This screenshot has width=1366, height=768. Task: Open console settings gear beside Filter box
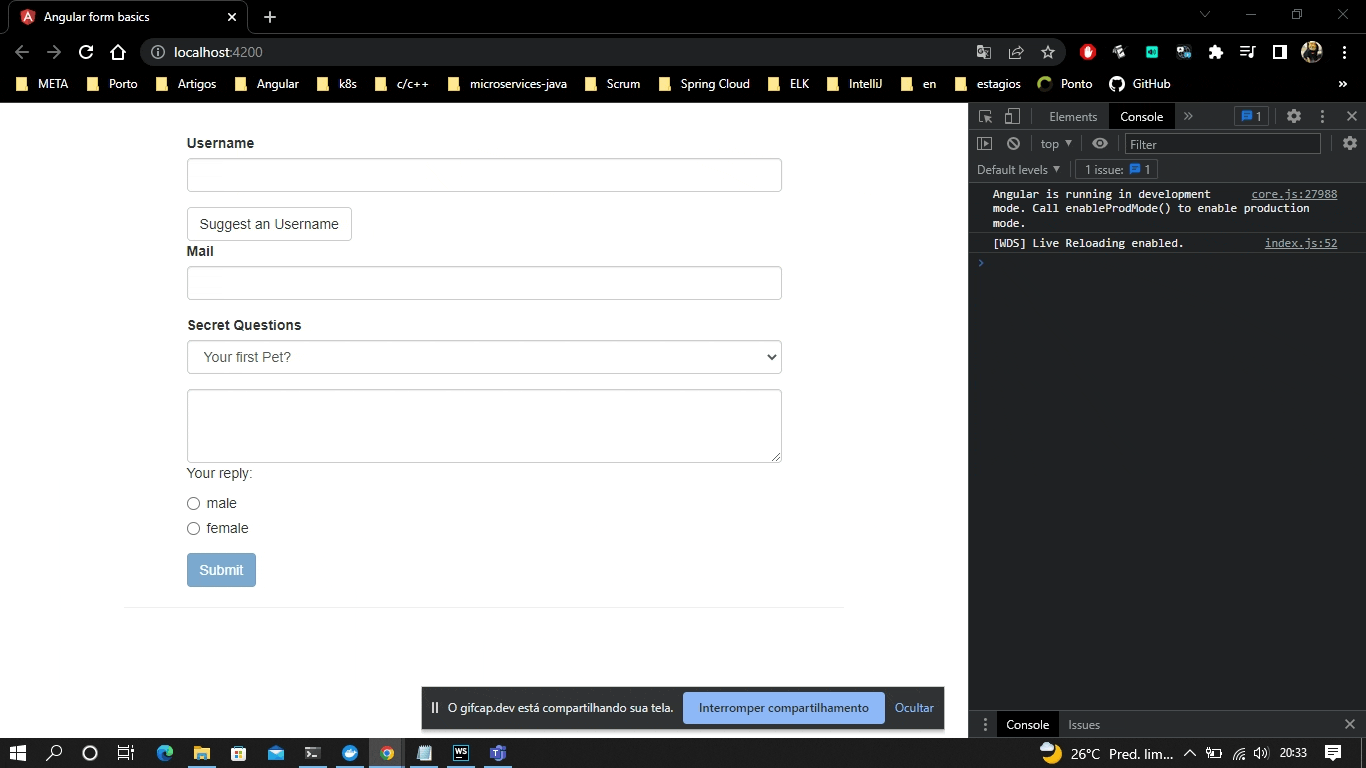tap(1351, 143)
